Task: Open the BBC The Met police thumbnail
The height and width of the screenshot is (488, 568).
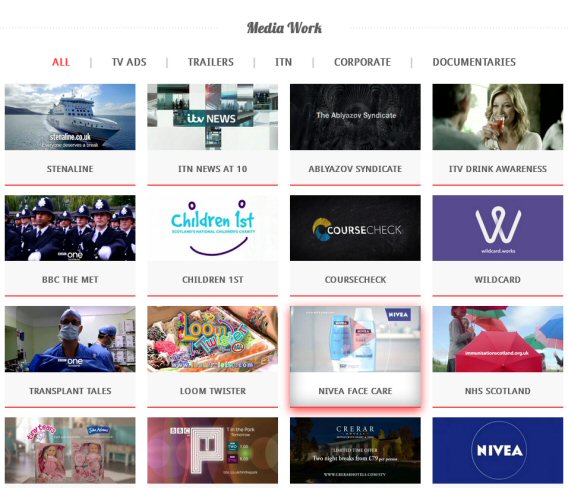Action: point(70,228)
